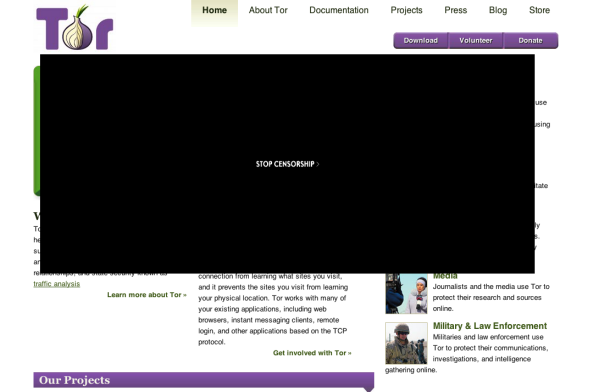The image size is (610, 392).
Task: Click Get involved with Tor link
Action: tap(312, 353)
